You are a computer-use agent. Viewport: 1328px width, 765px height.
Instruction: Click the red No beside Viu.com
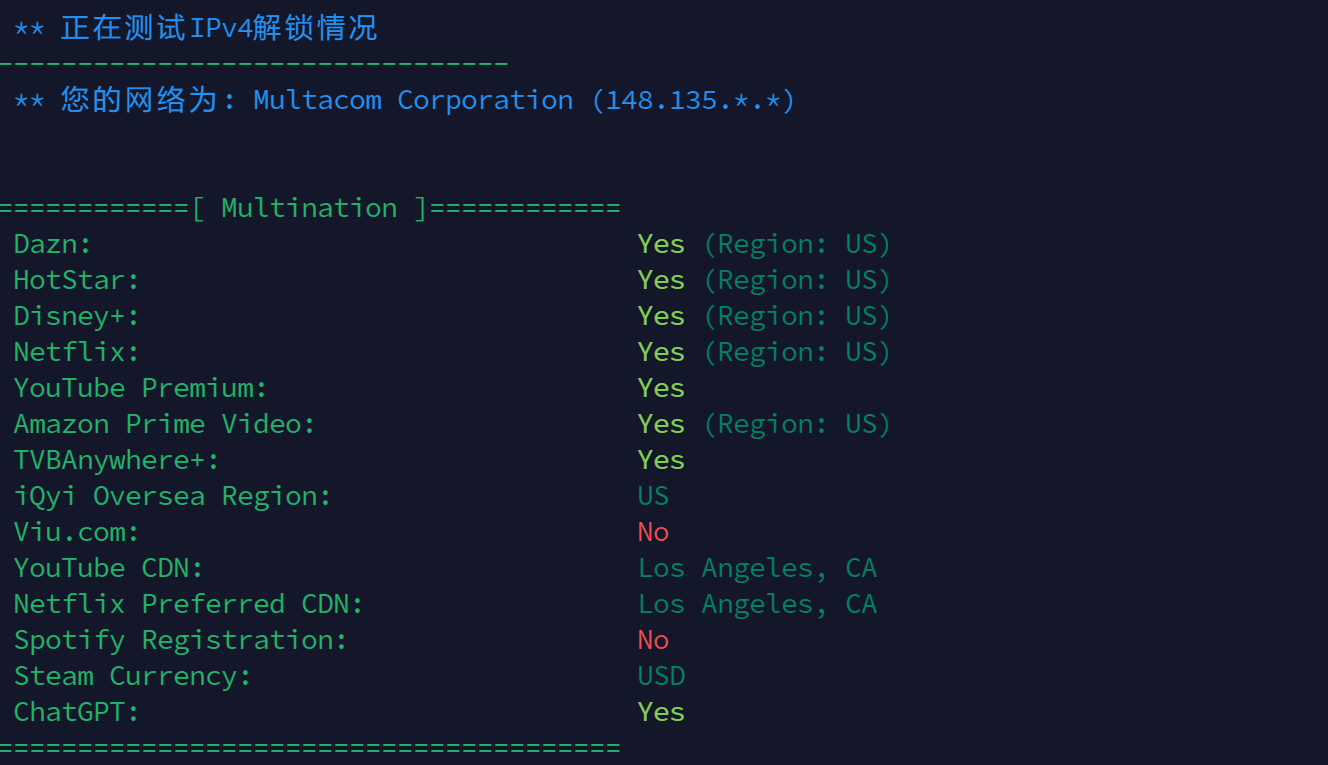(653, 532)
